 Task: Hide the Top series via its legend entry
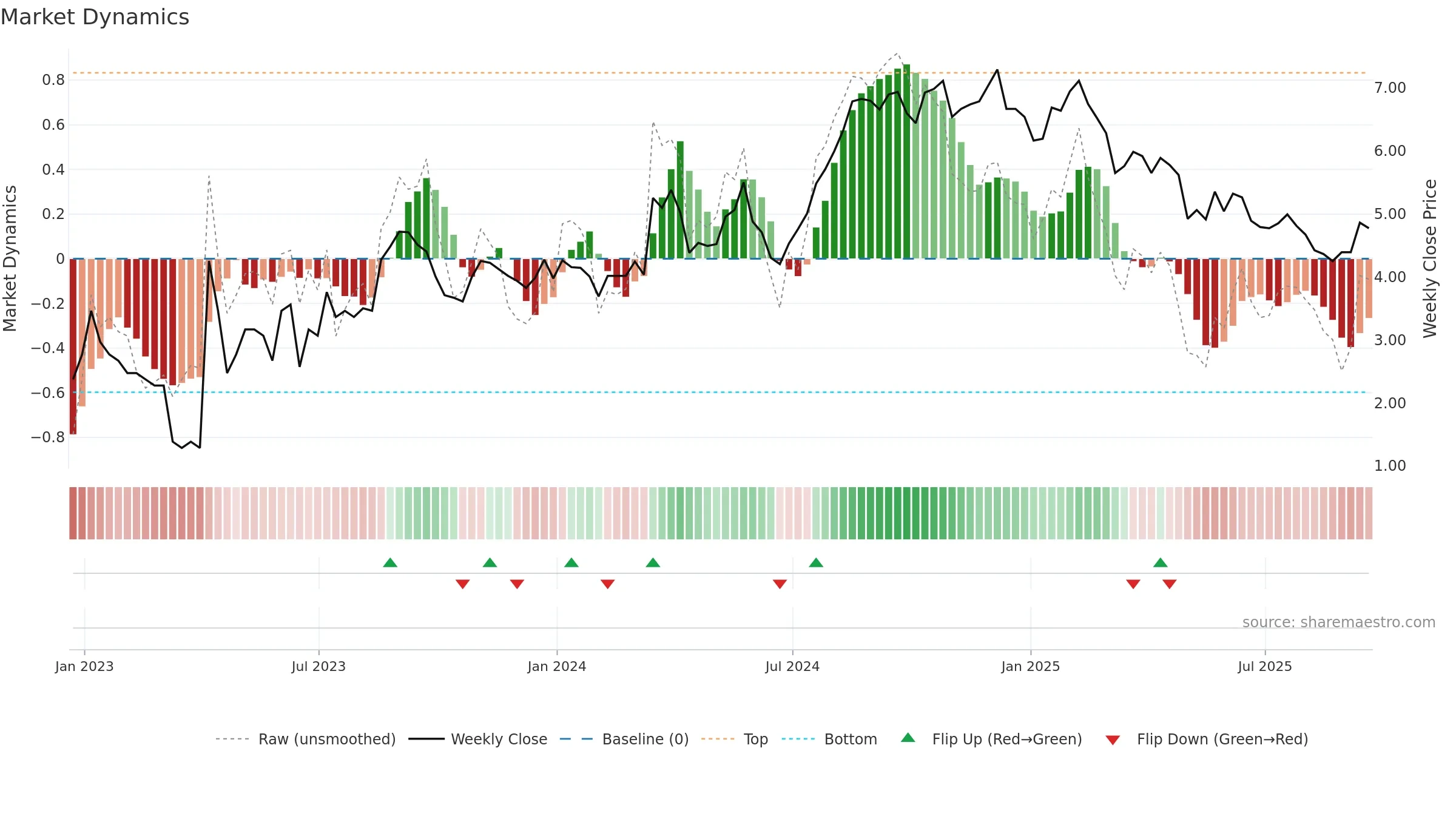coord(735,739)
